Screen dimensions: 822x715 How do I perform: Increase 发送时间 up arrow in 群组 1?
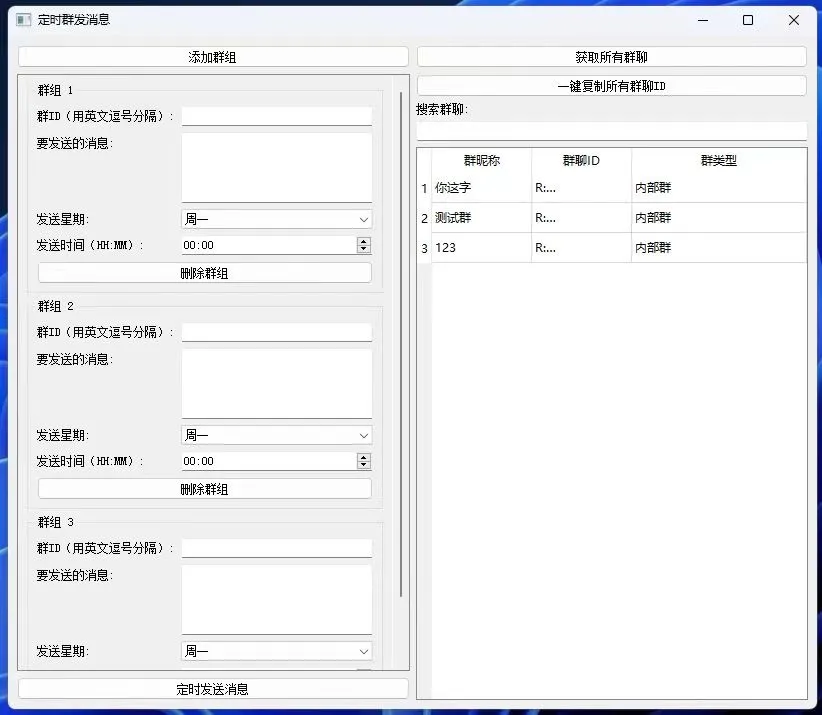tap(363, 241)
